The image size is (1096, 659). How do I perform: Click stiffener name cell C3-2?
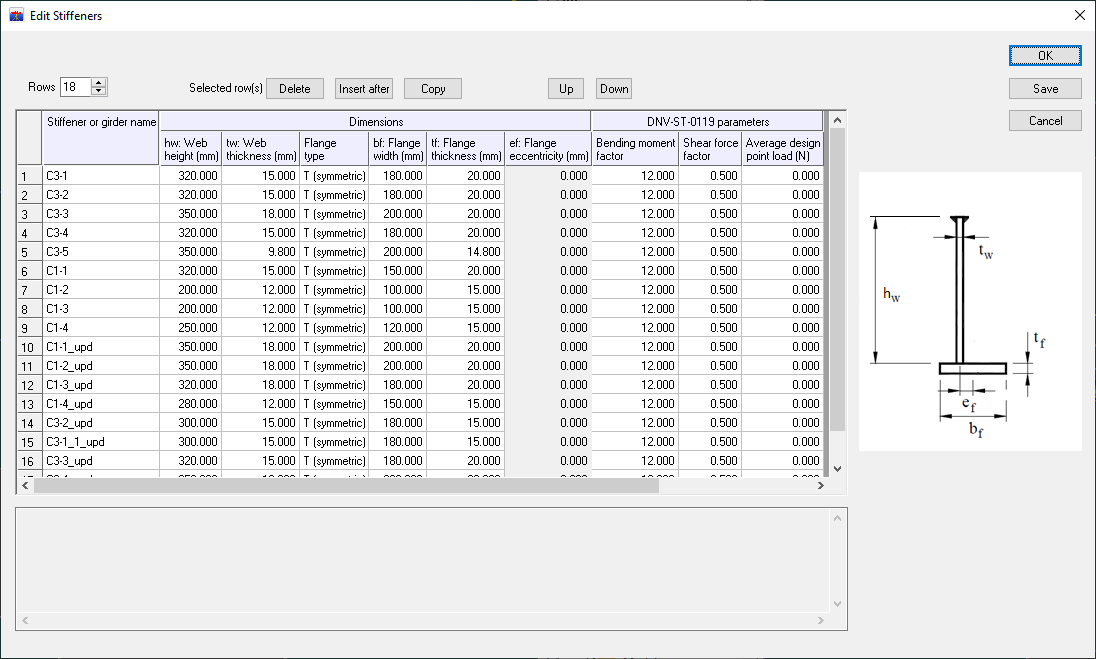point(101,195)
